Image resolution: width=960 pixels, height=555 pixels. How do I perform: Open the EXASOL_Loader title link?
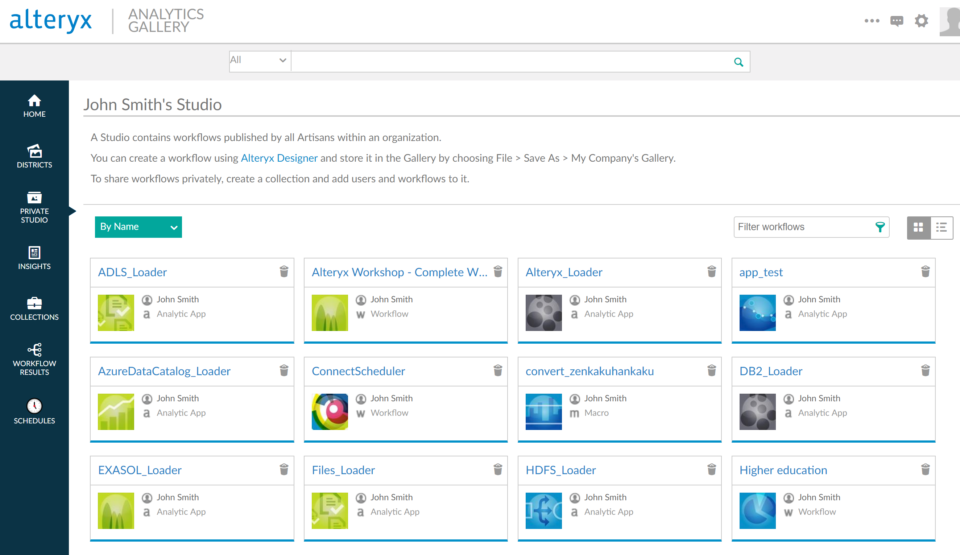(140, 470)
